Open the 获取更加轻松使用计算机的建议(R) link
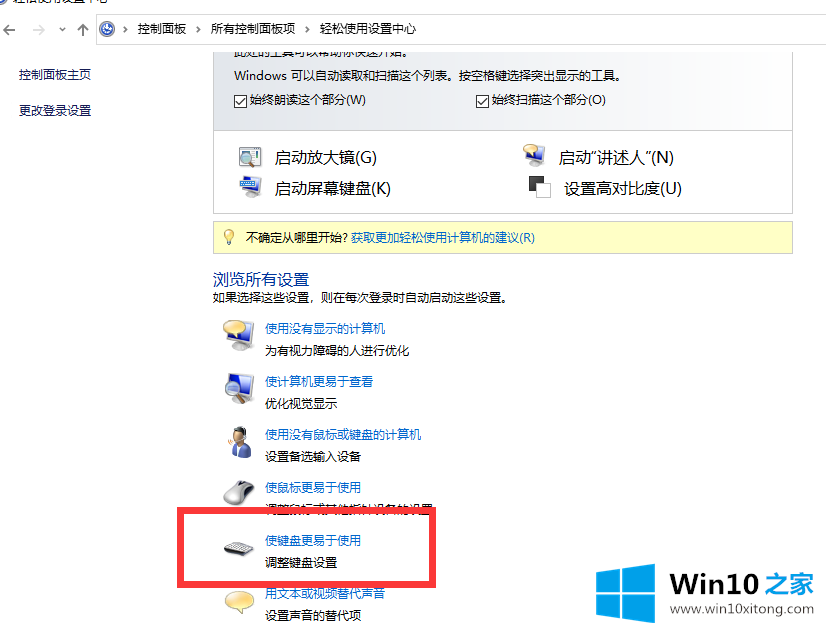Image resolution: width=826 pixels, height=635 pixels. tap(442, 238)
